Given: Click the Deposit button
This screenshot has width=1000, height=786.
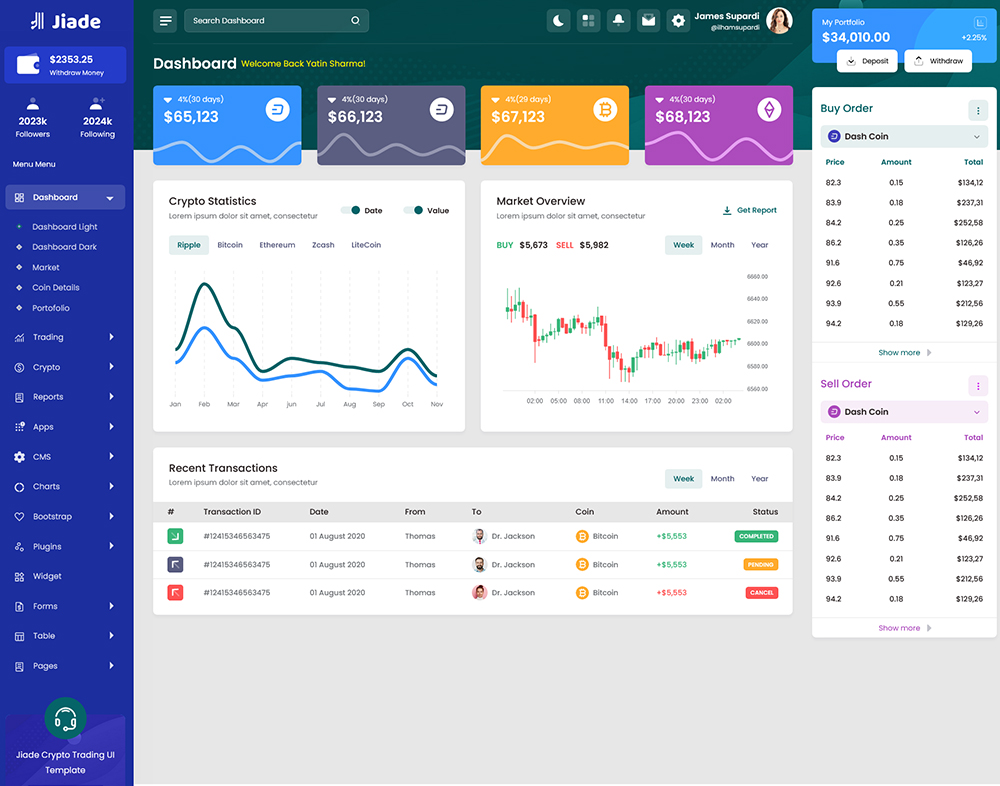Looking at the screenshot, I should click(866, 61).
